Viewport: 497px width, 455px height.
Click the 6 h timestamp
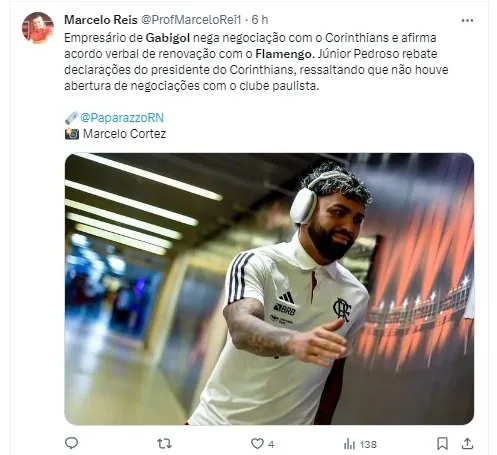coord(260,20)
